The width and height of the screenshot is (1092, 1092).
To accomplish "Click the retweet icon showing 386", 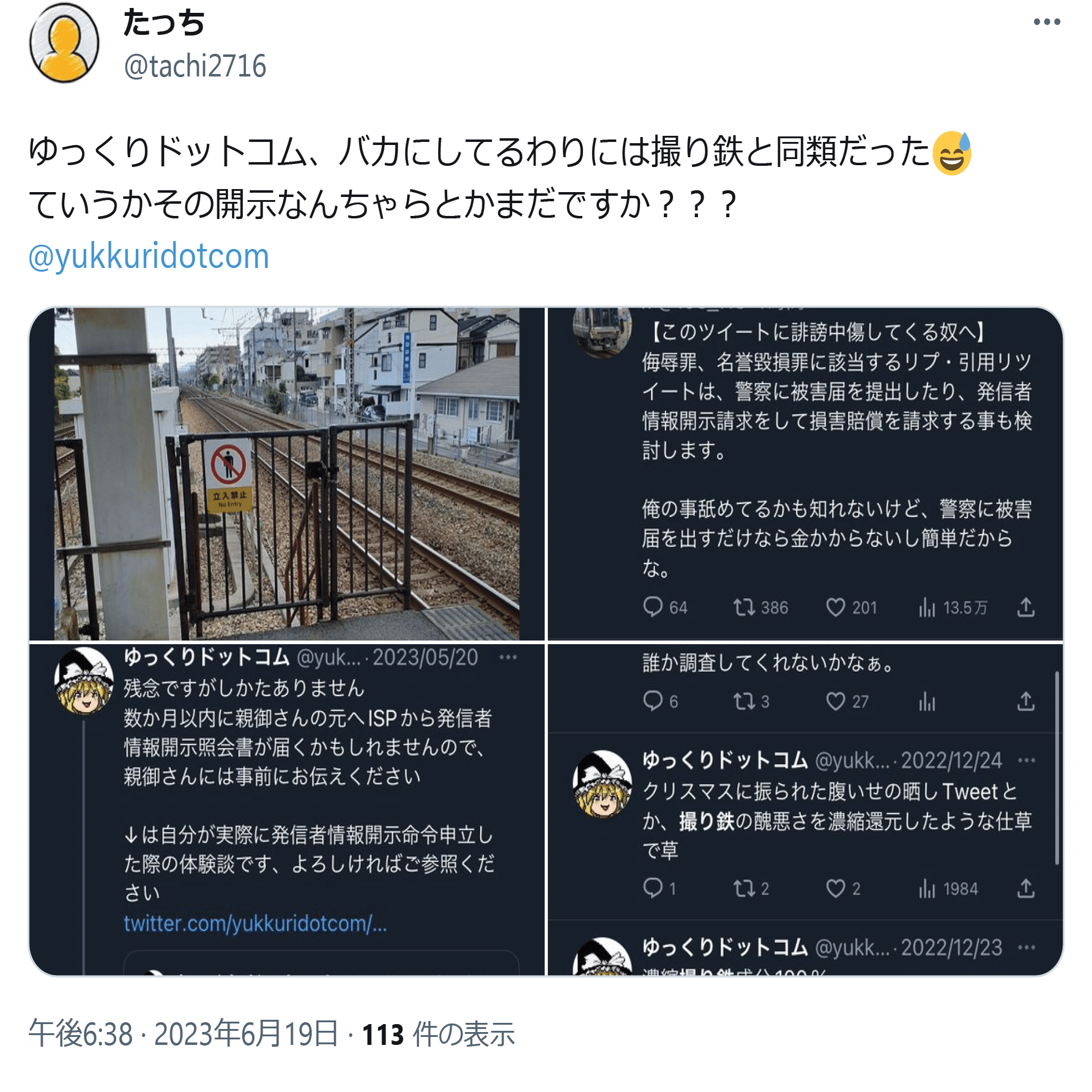I will (744, 607).
